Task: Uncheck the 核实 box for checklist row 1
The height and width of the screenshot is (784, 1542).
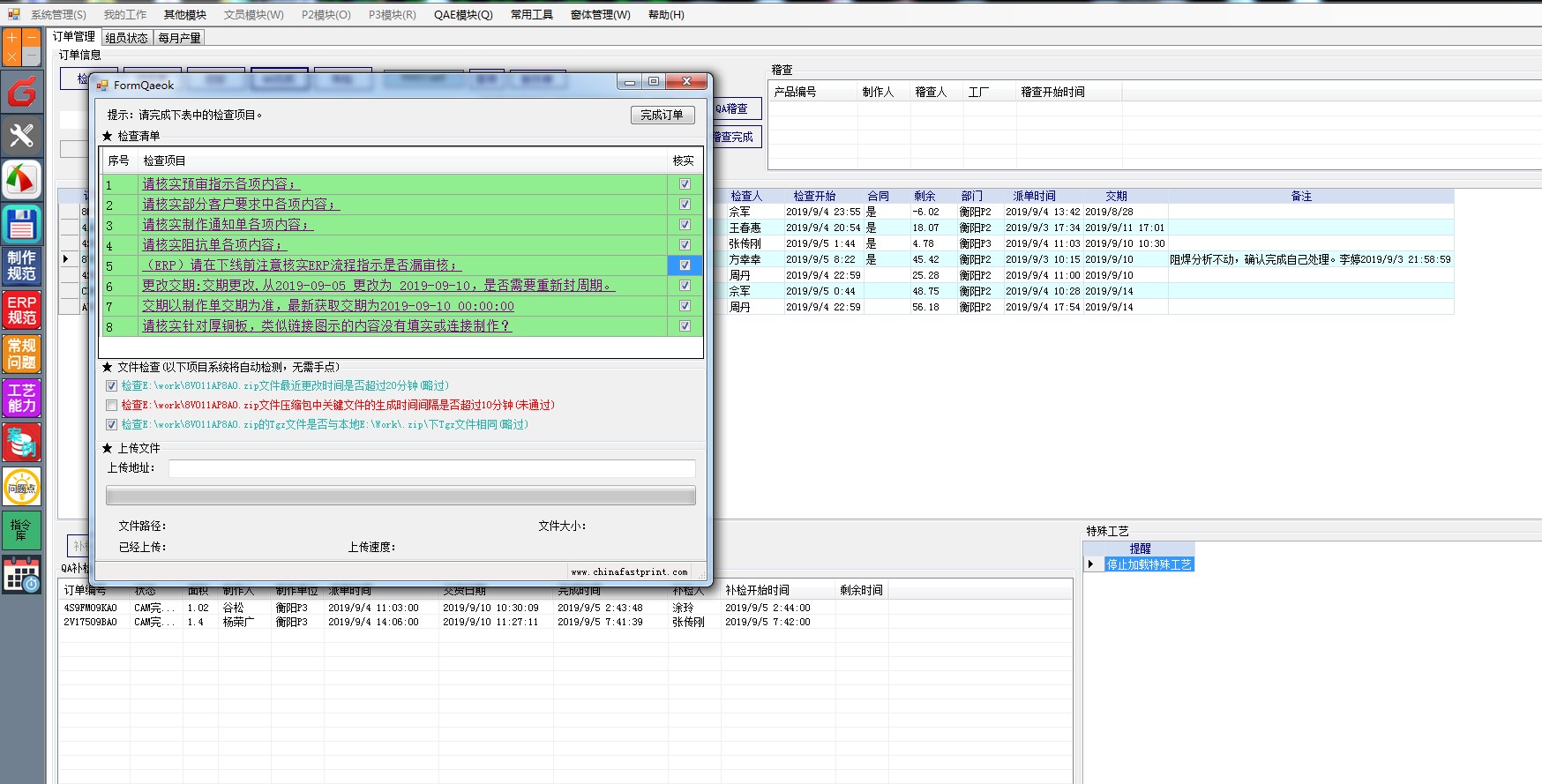Action: click(x=685, y=184)
